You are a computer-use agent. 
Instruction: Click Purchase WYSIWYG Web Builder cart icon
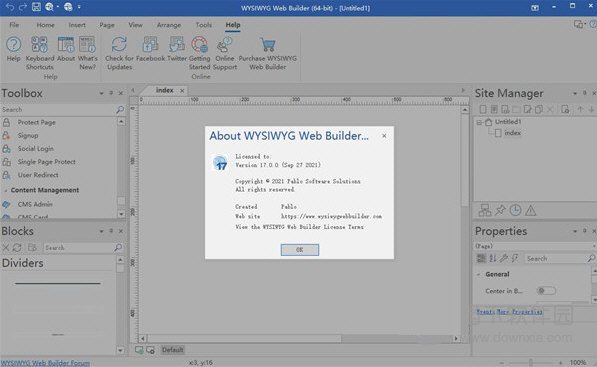pos(268,53)
